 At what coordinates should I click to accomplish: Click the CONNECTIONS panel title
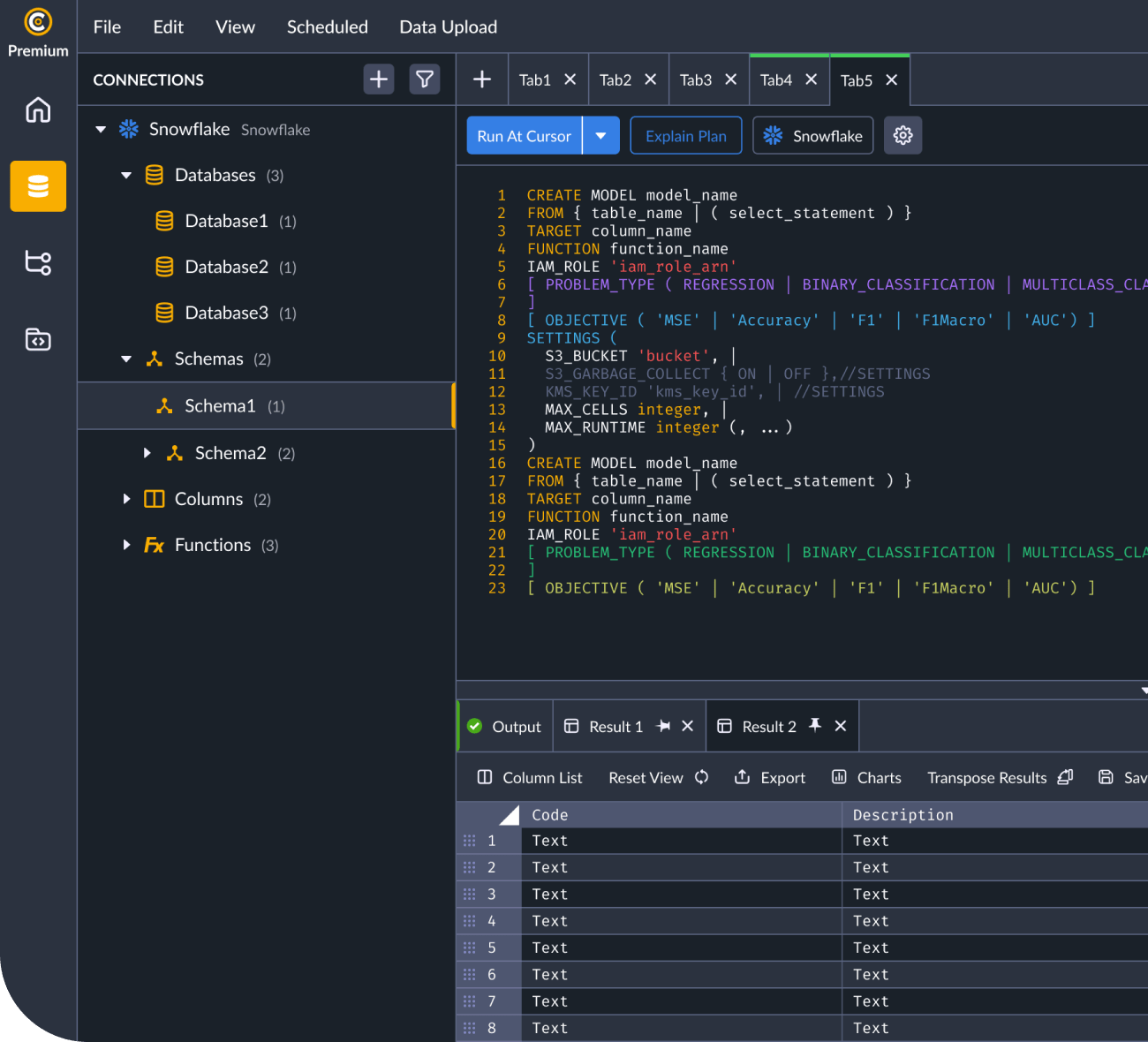[148, 79]
